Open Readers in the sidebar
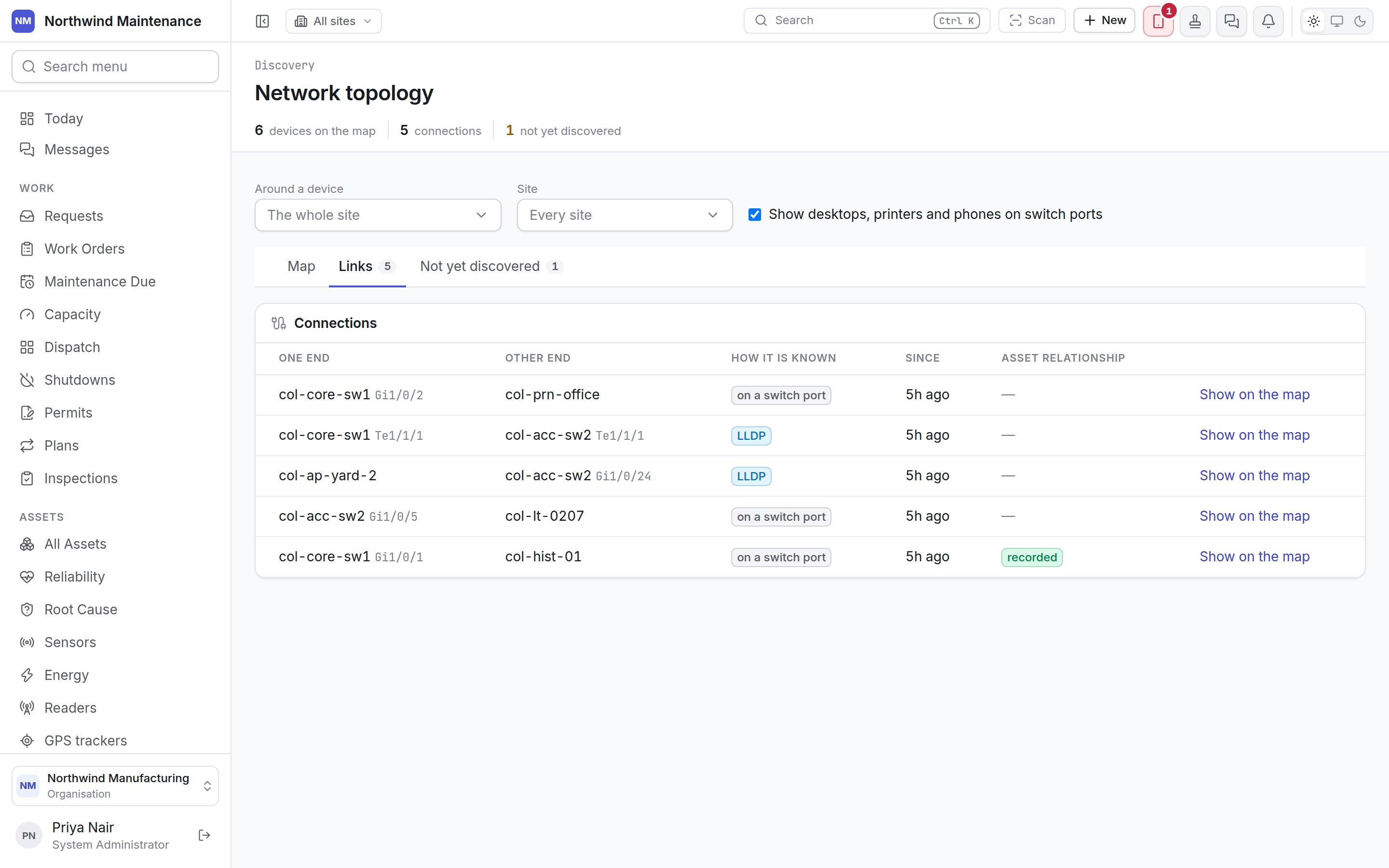 [x=115, y=708]
